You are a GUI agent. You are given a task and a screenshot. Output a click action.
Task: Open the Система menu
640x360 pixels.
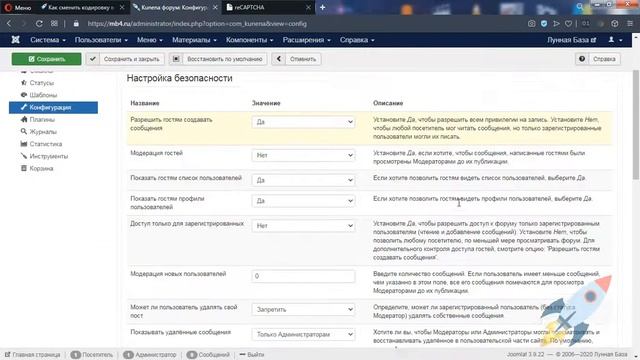coord(47,40)
